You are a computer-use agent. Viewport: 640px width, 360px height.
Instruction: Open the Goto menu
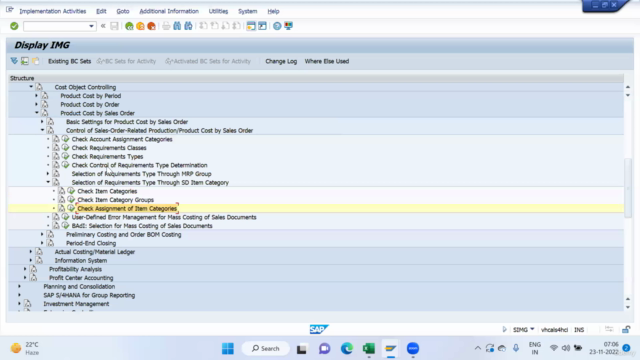(x=123, y=11)
